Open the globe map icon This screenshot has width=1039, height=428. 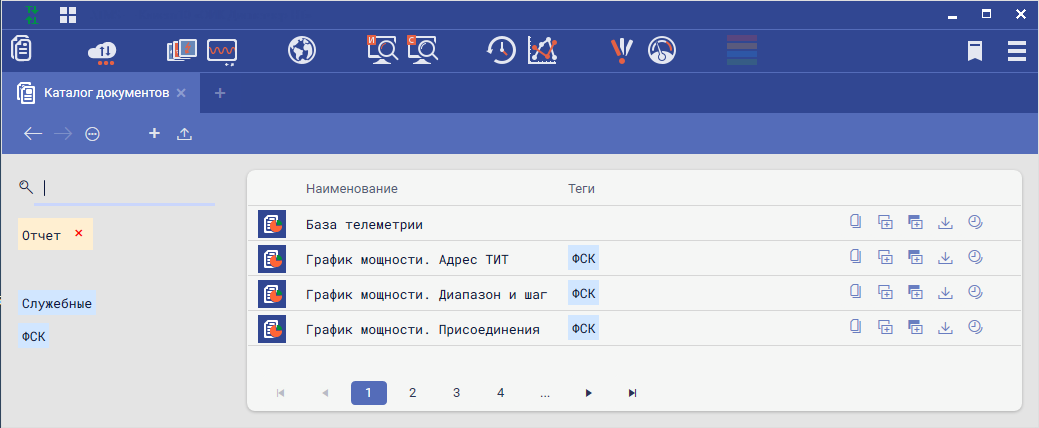(302, 50)
